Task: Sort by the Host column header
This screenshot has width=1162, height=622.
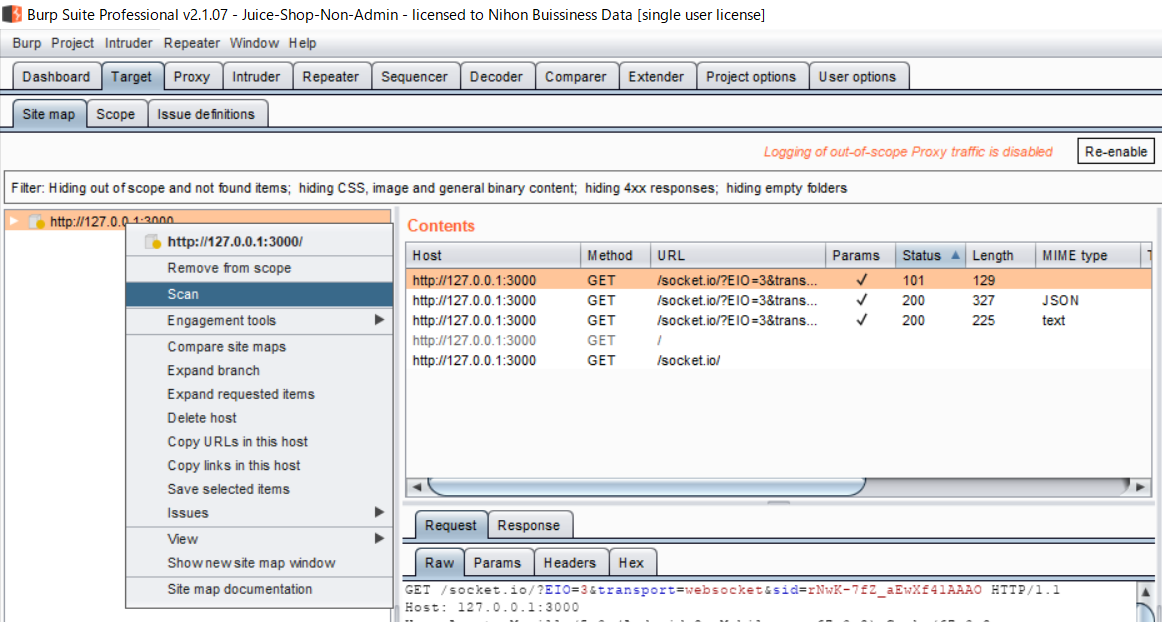Action: [x=493, y=255]
